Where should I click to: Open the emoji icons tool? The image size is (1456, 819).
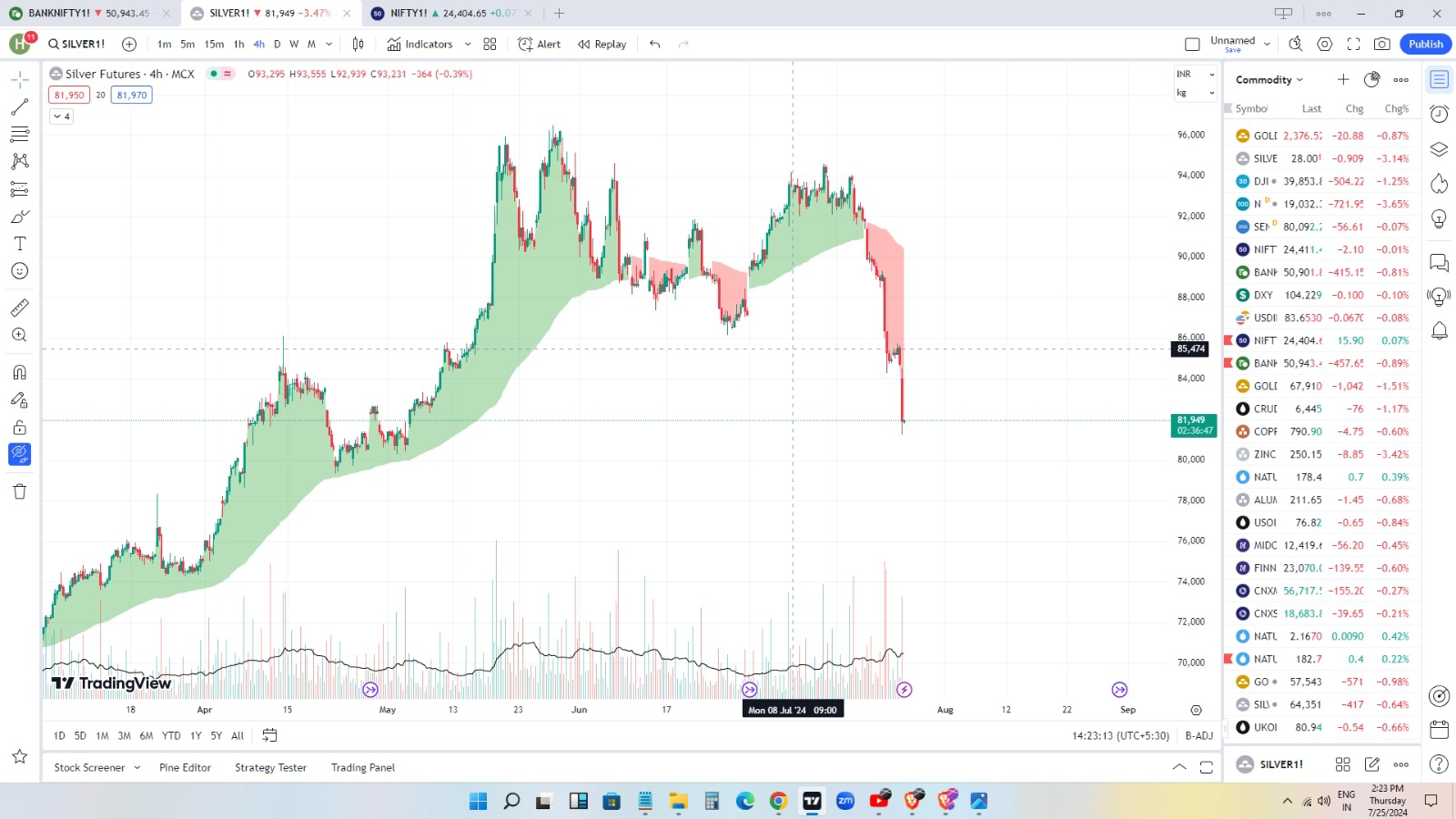click(19, 271)
